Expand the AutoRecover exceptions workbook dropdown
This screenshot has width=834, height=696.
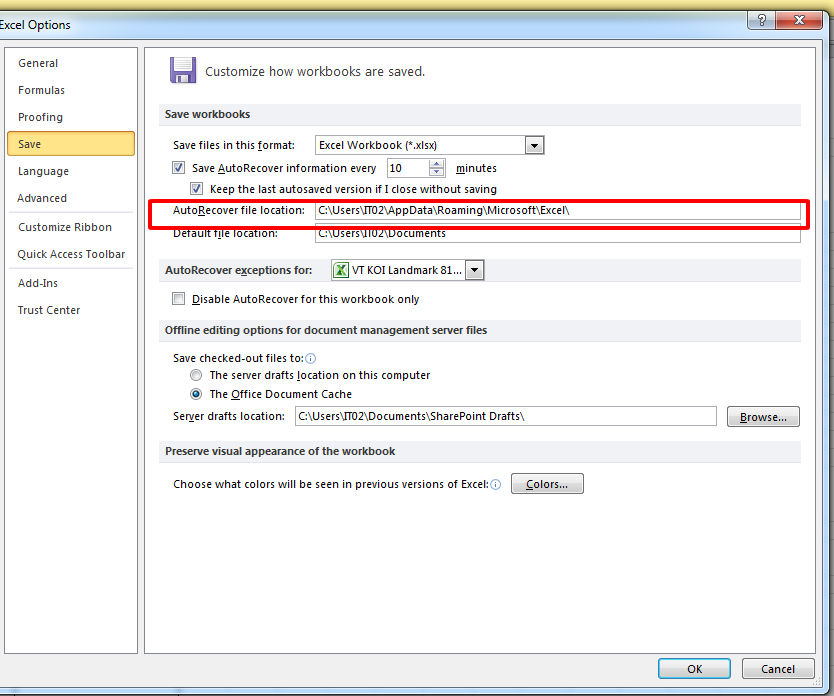coord(474,270)
